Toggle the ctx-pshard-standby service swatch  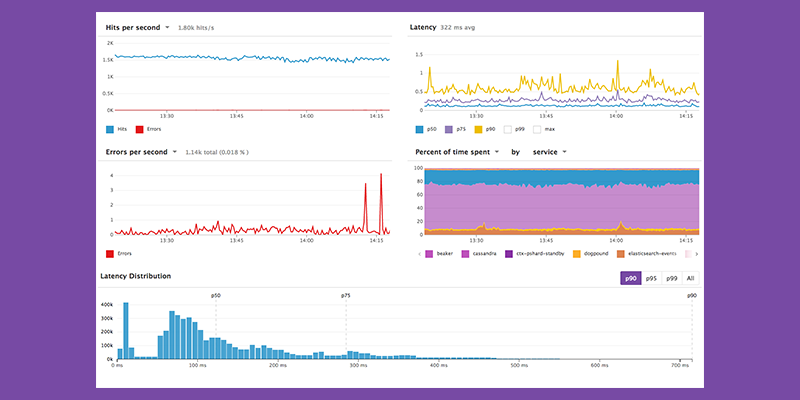(x=509, y=254)
